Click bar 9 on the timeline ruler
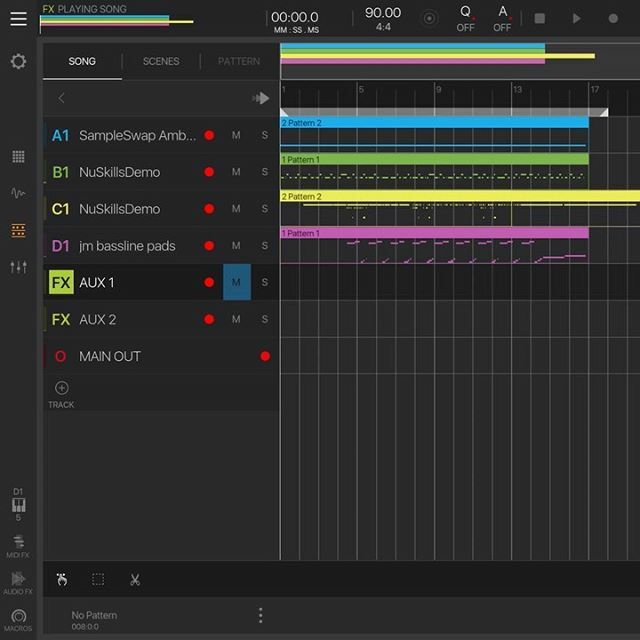The image size is (640, 640). pyautogui.click(x=438, y=89)
